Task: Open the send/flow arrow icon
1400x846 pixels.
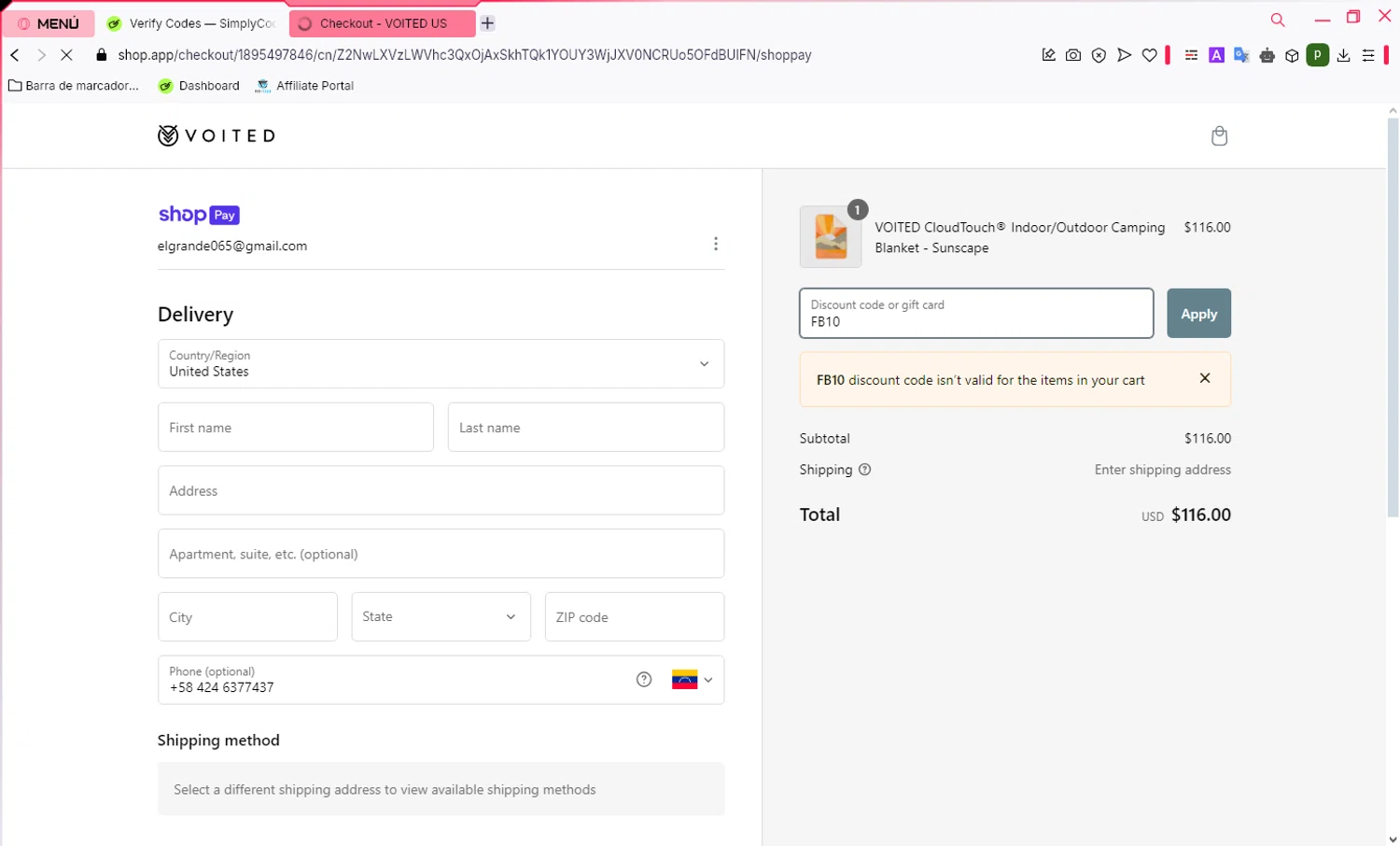Action: (x=1124, y=55)
